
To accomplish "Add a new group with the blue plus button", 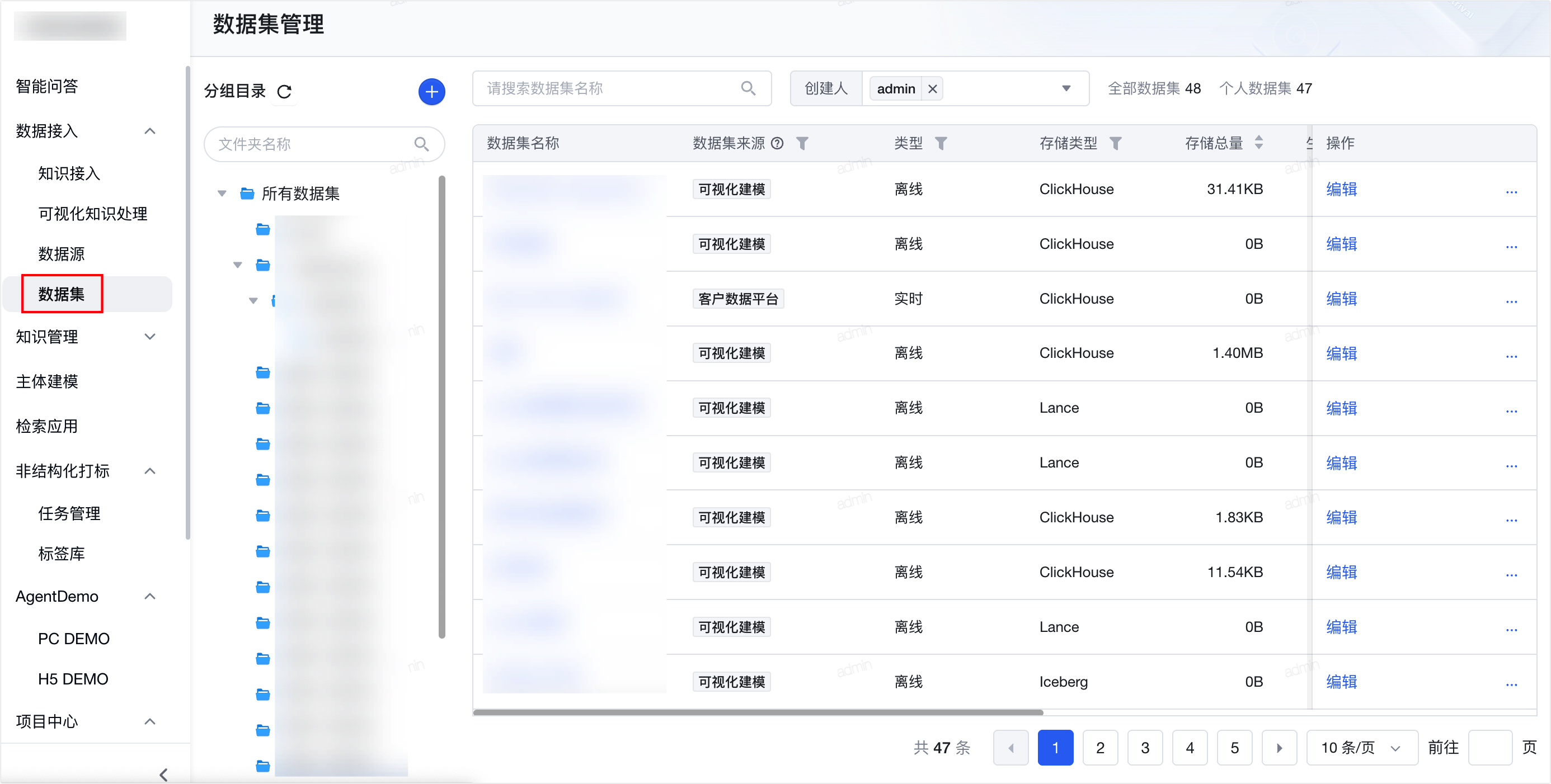I will point(431,92).
